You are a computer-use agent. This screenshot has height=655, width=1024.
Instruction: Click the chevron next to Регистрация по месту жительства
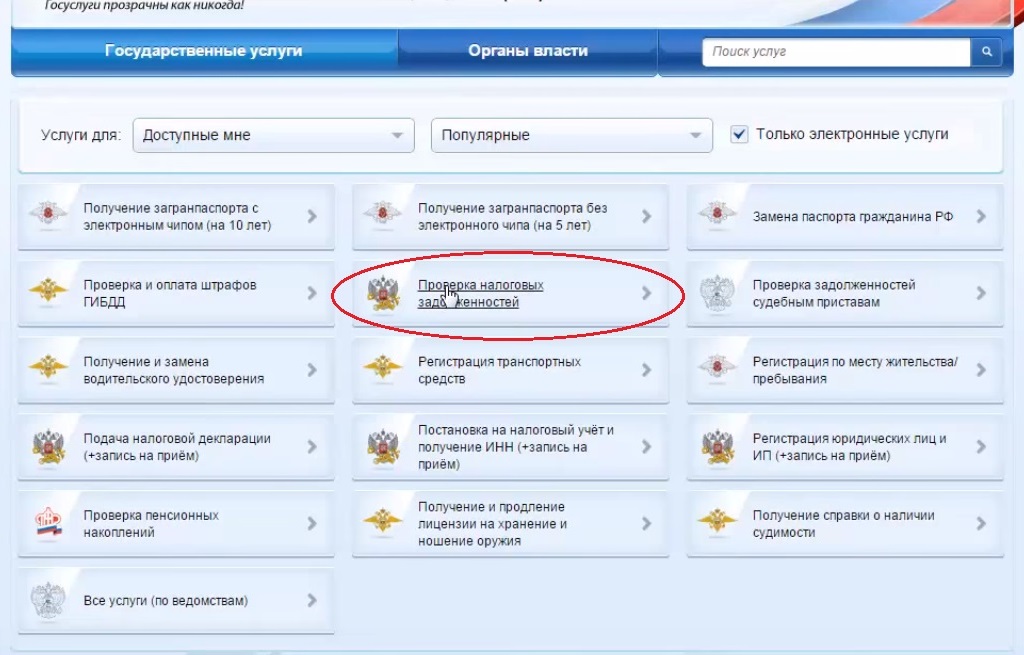[x=981, y=370]
